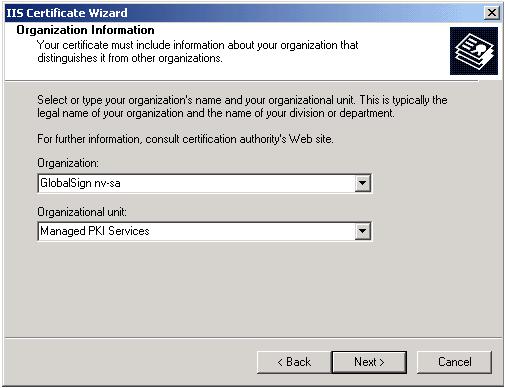Viewport: 505px width, 388px height.
Task: Click into the GlobalSign nv-sa text field
Action: 197,183
